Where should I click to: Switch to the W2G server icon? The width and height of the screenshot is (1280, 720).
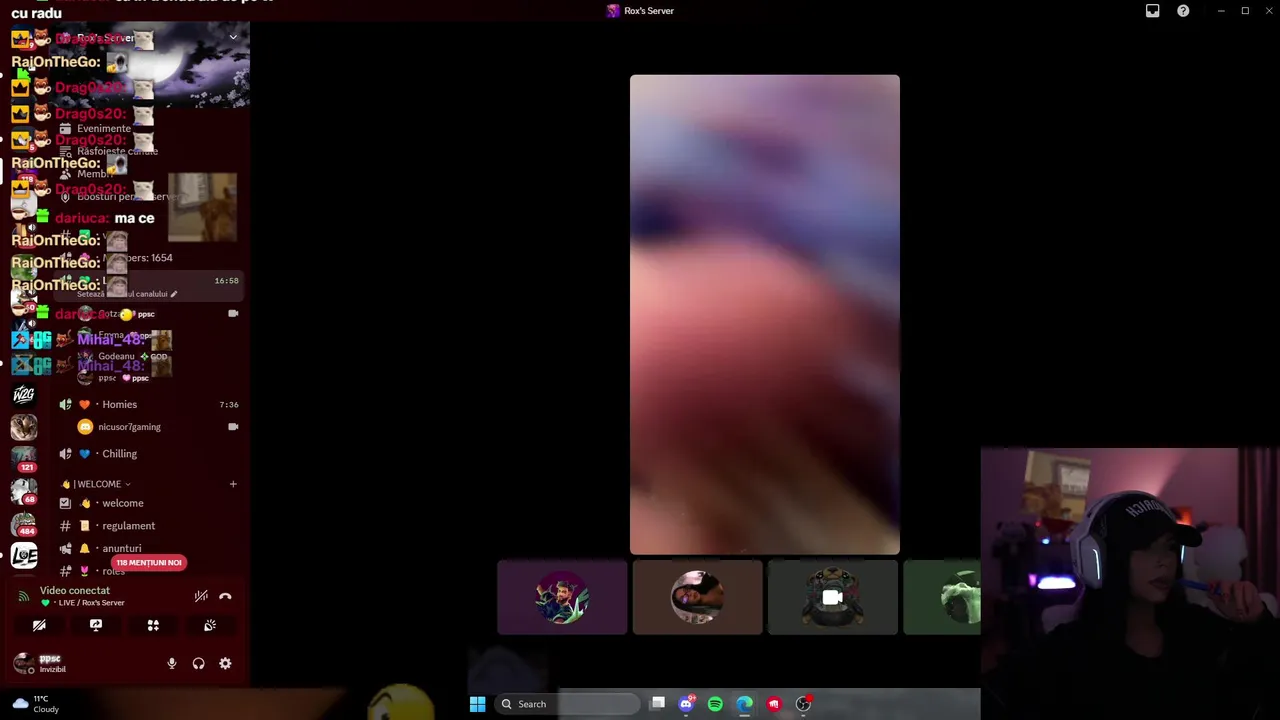tap(24, 394)
